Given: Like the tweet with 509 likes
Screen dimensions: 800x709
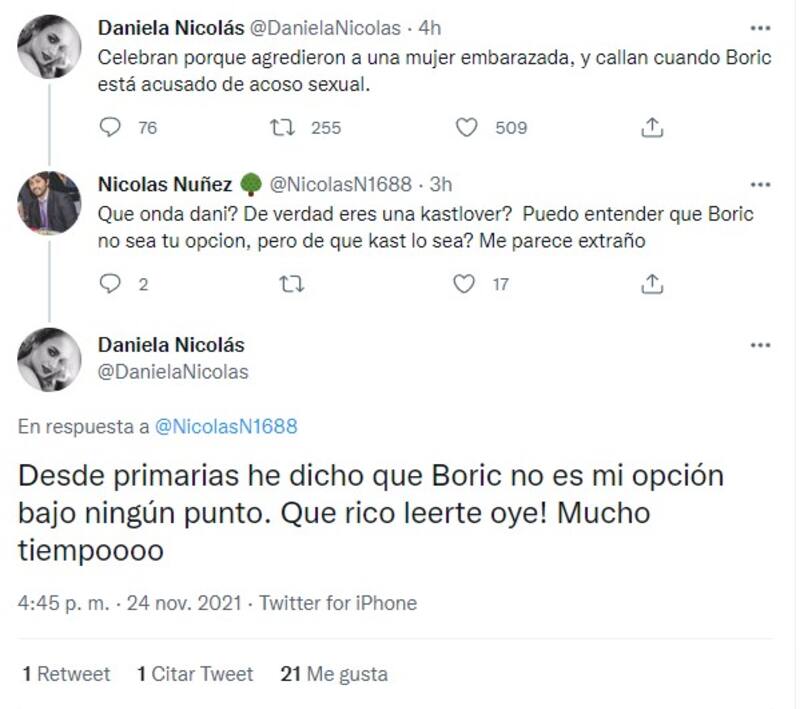Looking at the screenshot, I should click(466, 127).
